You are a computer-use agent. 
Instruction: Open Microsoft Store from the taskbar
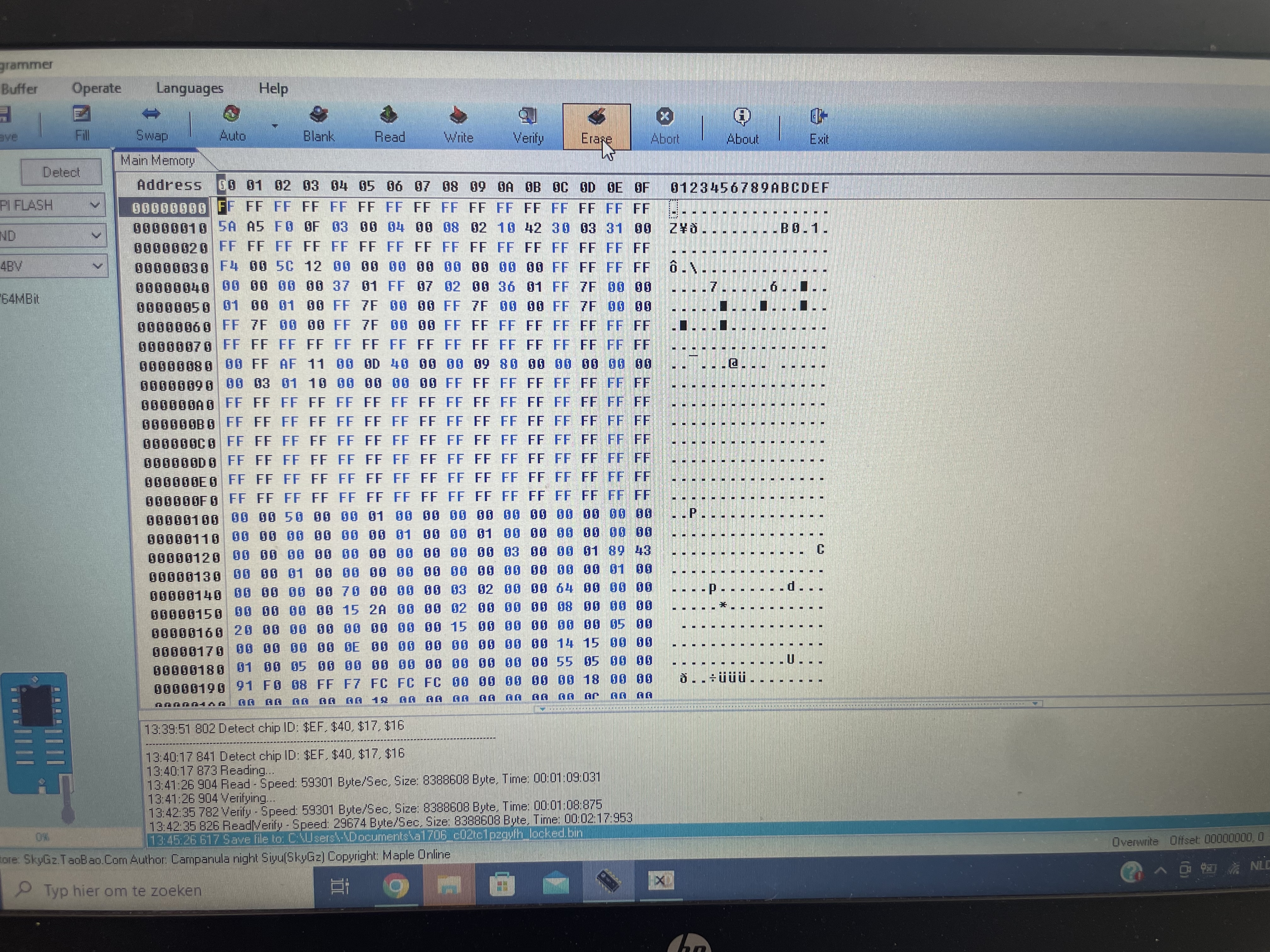(502, 885)
